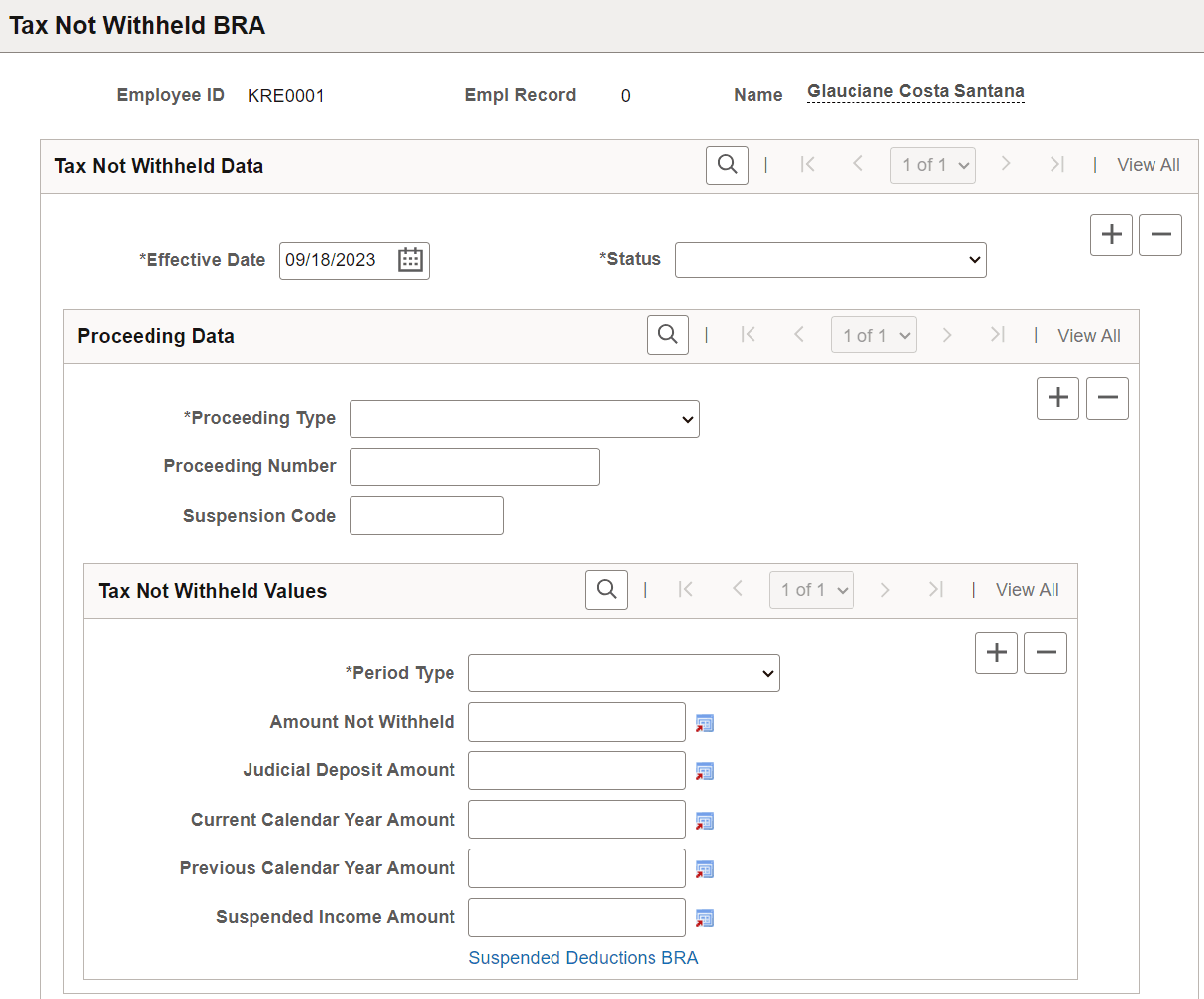Go to previous row in Tax Not Withheld Values
The width and height of the screenshot is (1204, 999).
(x=738, y=590)
